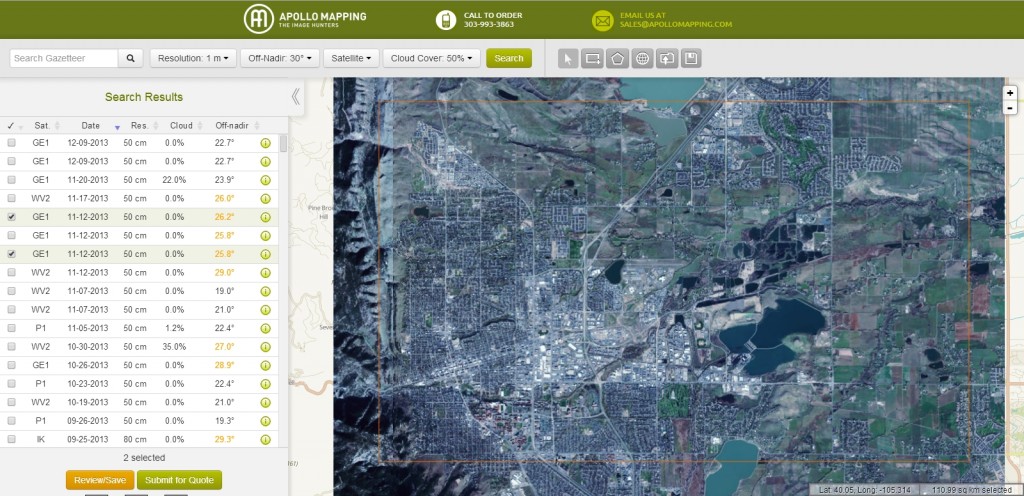Click the save floppy disk icon
This screenshot has width=1024, height=496.
tap(691, 59)
